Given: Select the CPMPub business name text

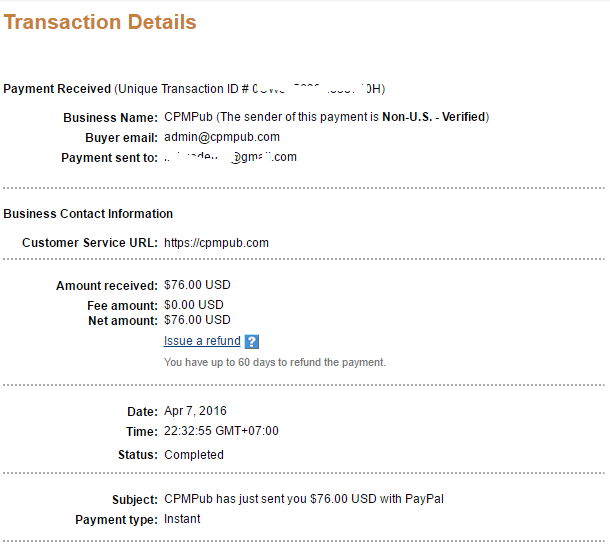Looking at the screenshot, I should click(188, 117).
